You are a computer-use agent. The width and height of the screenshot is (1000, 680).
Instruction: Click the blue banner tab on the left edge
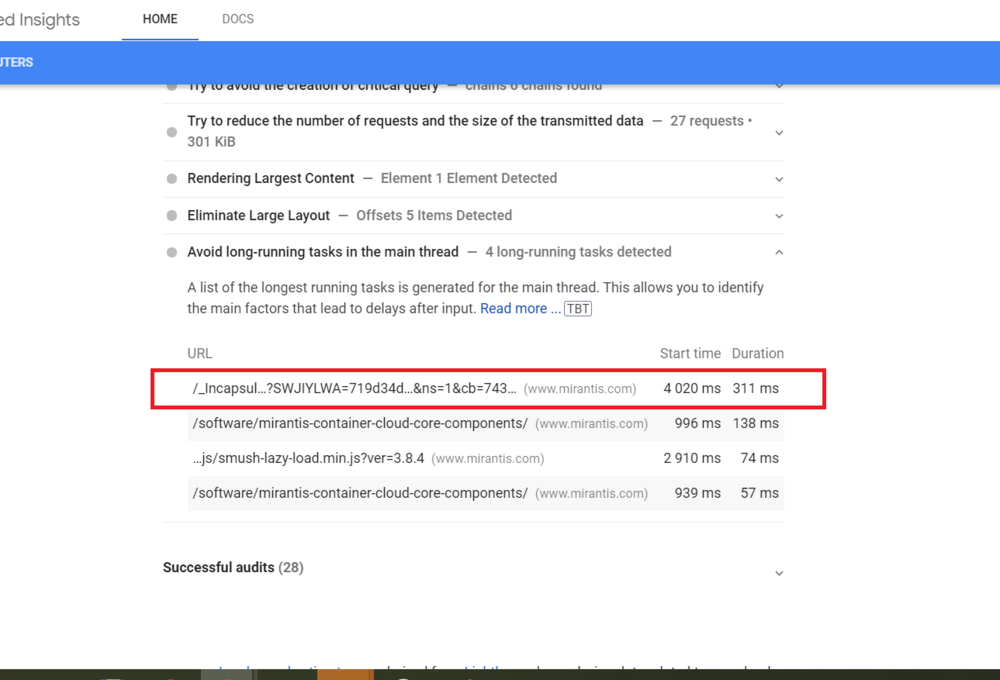click(17, 62)
